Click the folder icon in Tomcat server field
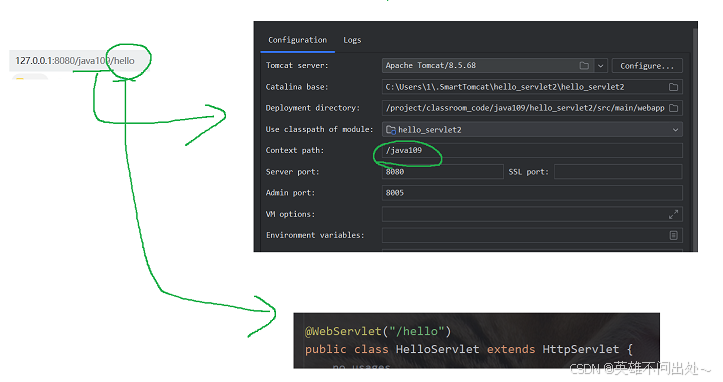The image size is (723, 382). pyautogui.click(x=584, y=66)
